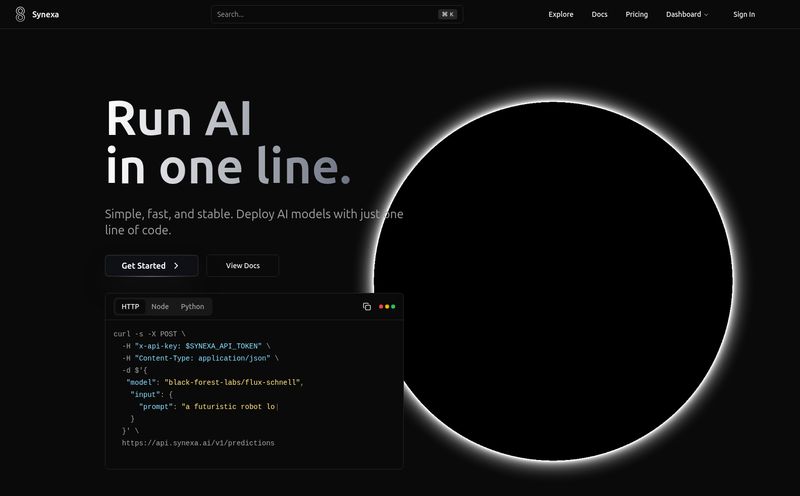
Task: Open the Docs nav link
Action: point(599,14)
